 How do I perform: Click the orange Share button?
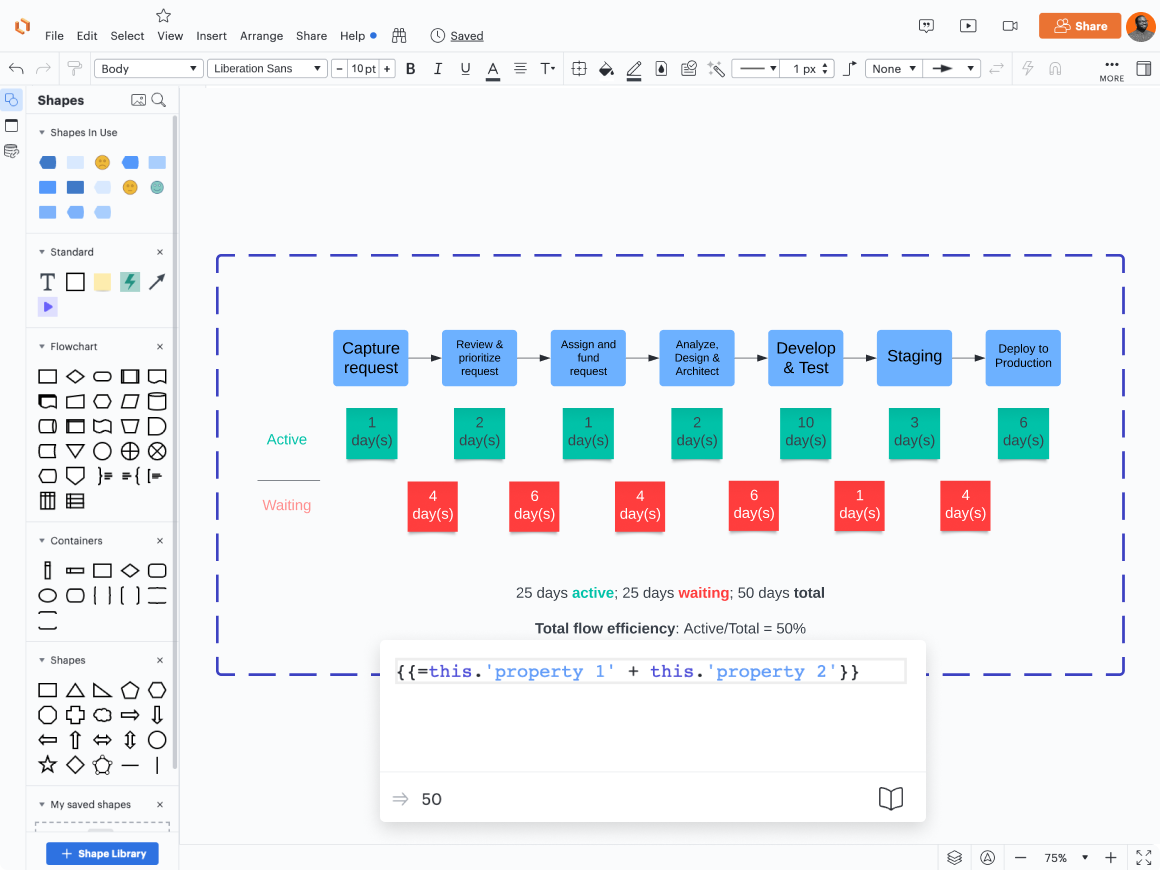click(x=1080, y=26)
